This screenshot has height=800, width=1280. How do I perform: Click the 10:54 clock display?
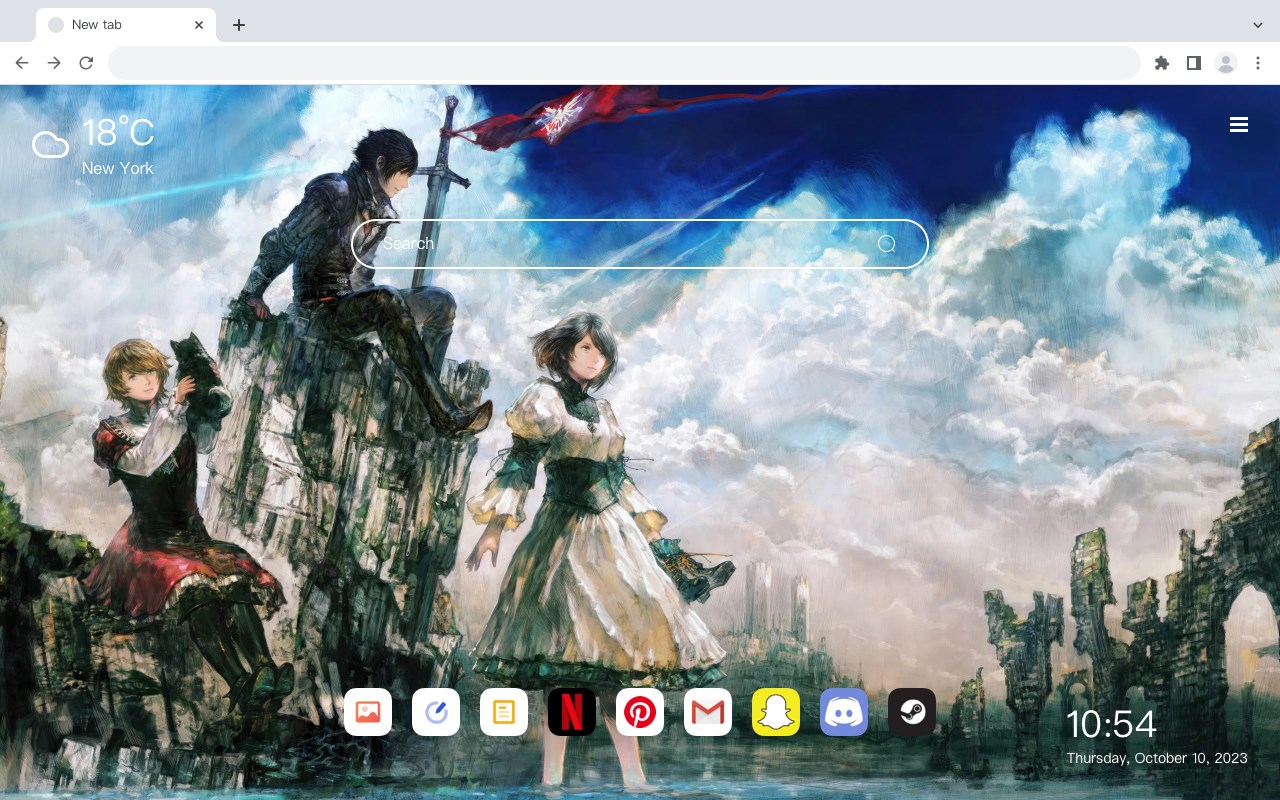pyautogui.click(x=1111, y=724)
